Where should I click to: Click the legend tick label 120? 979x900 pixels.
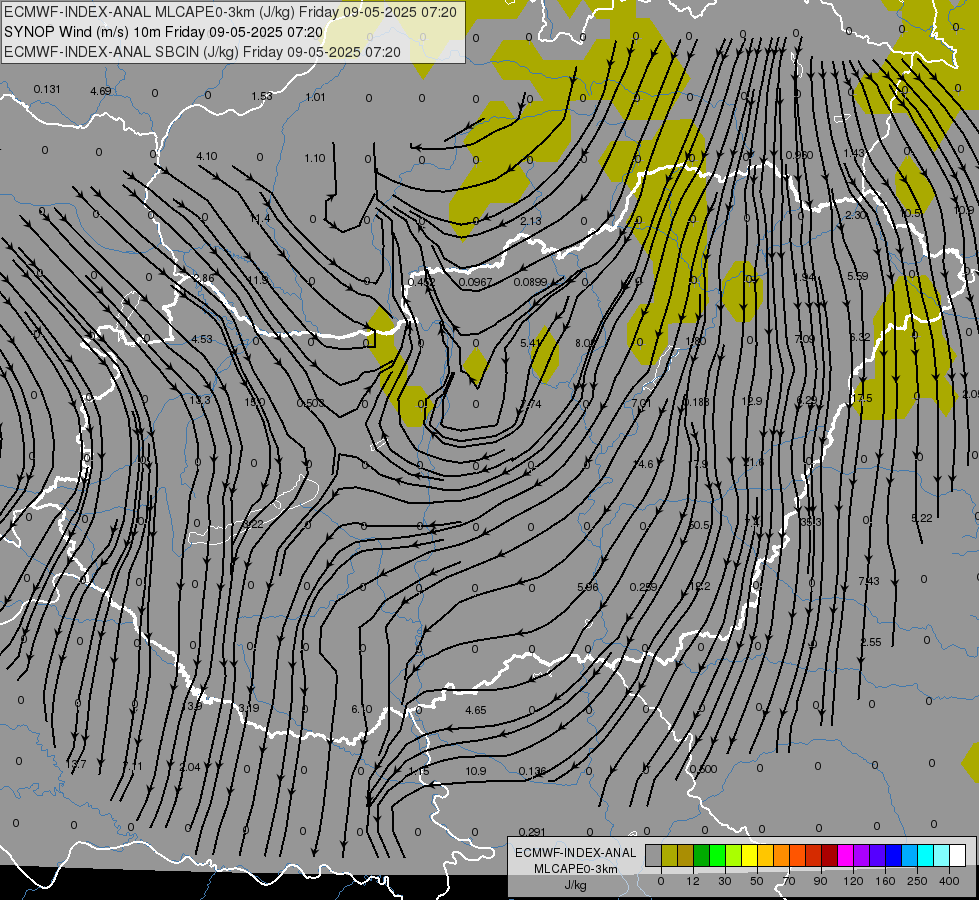(x=853, y=881)
